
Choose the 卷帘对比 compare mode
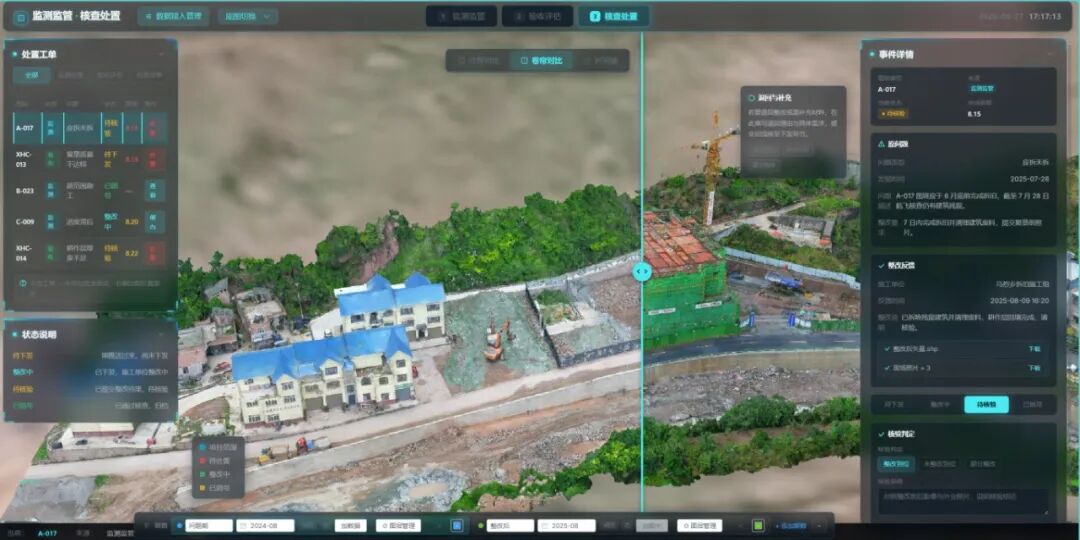[x=541, y=61]
